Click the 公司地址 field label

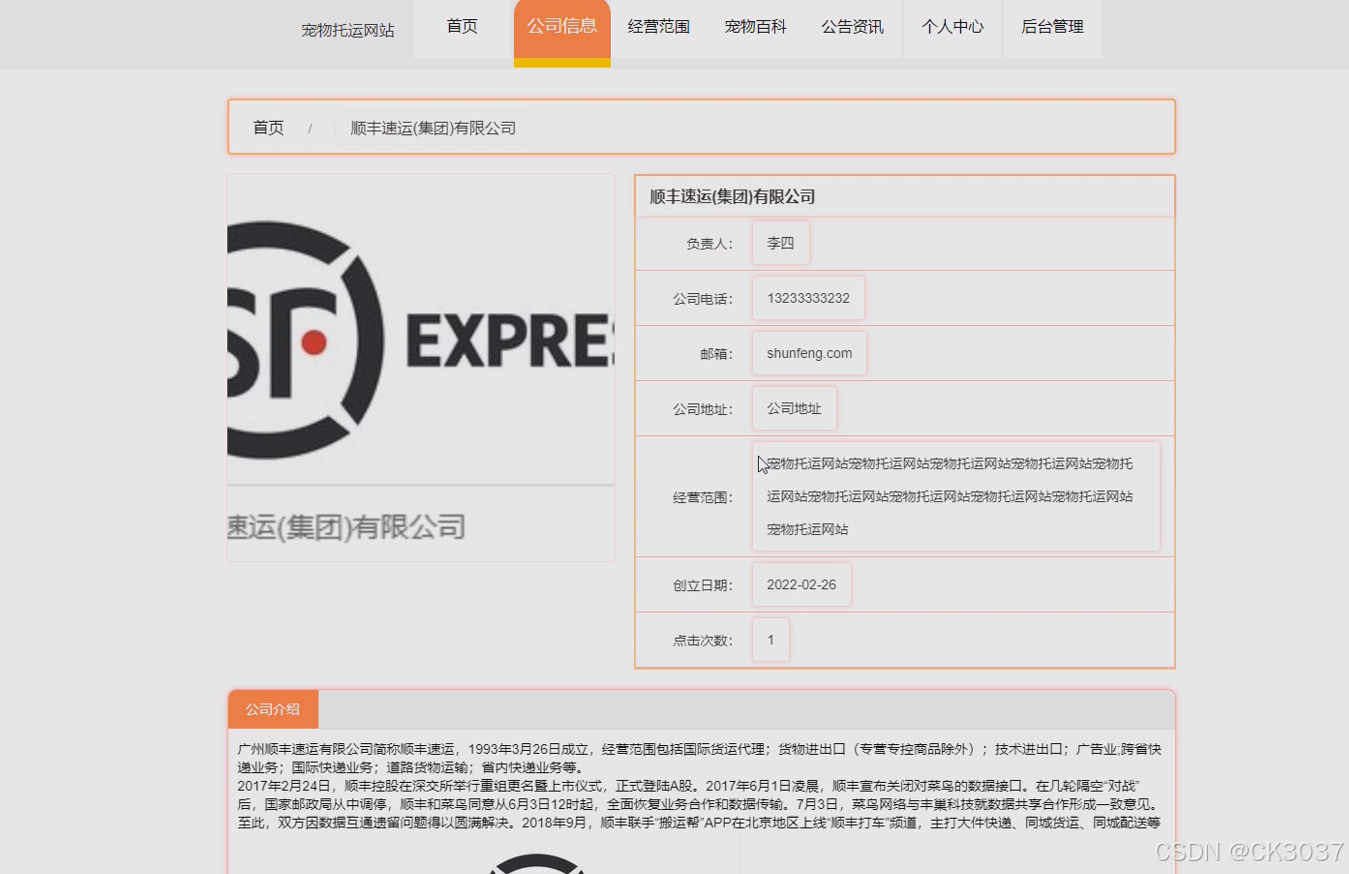click(x=703, y=409)
